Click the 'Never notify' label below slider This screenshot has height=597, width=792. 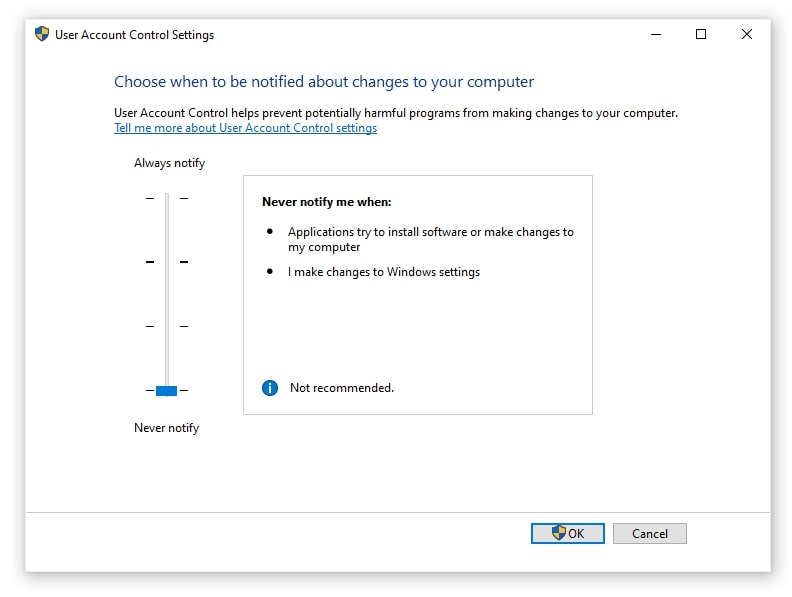pos(166,428)
